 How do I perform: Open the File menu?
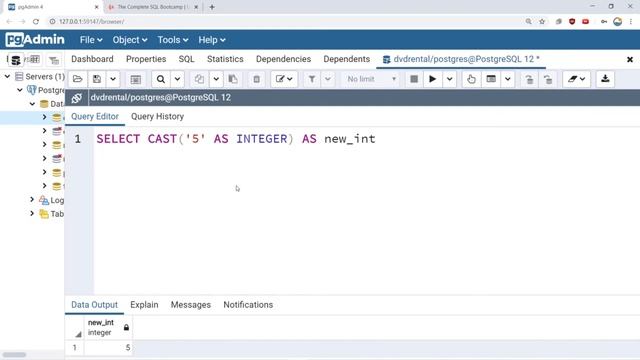91,40
